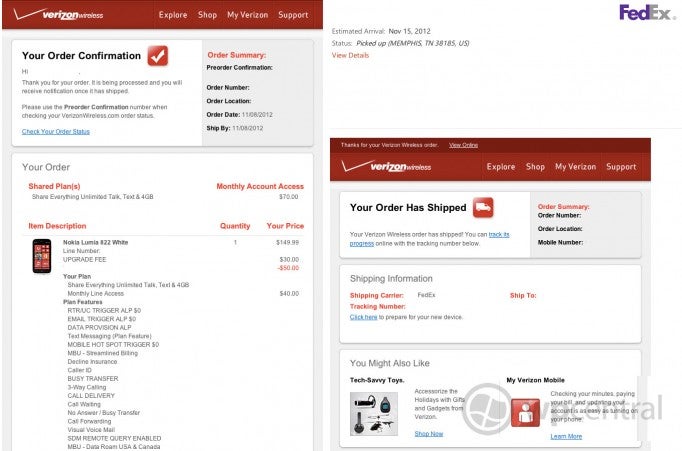
Task: Click the 'Tech-Savvy Toys.' title
Action: tap(377, 380)
